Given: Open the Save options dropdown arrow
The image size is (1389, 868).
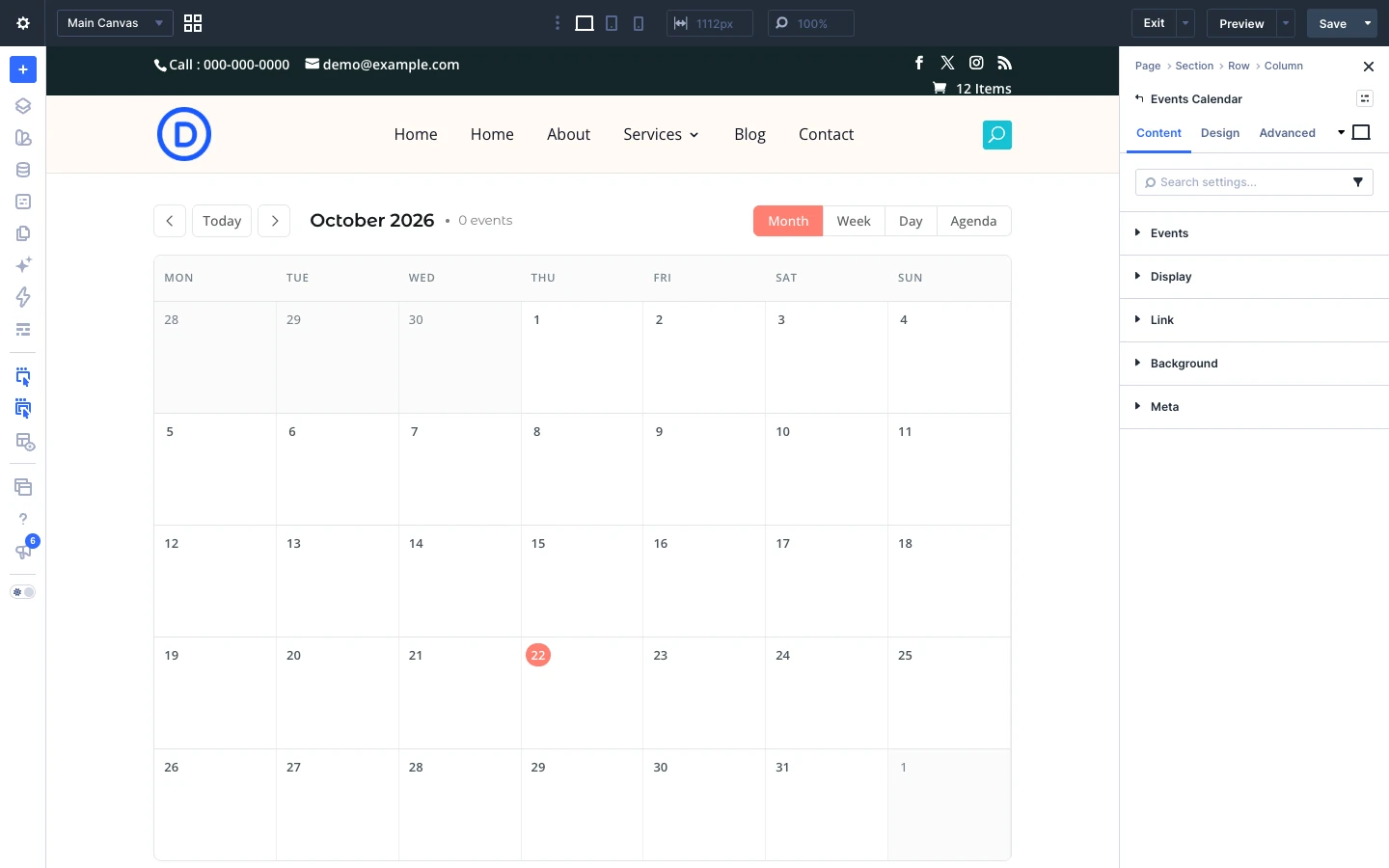Looking at the screenshot, I should pos(1368,23).
